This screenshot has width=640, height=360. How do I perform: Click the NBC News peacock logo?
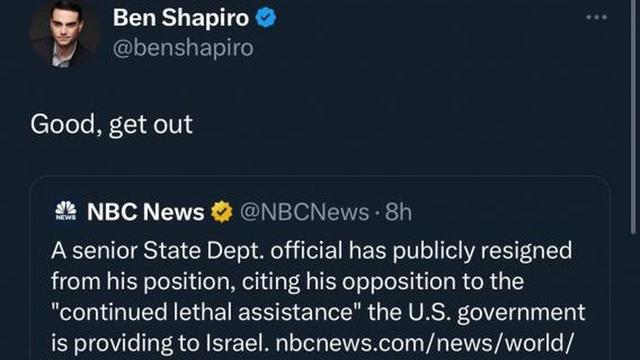click(66, 211)
